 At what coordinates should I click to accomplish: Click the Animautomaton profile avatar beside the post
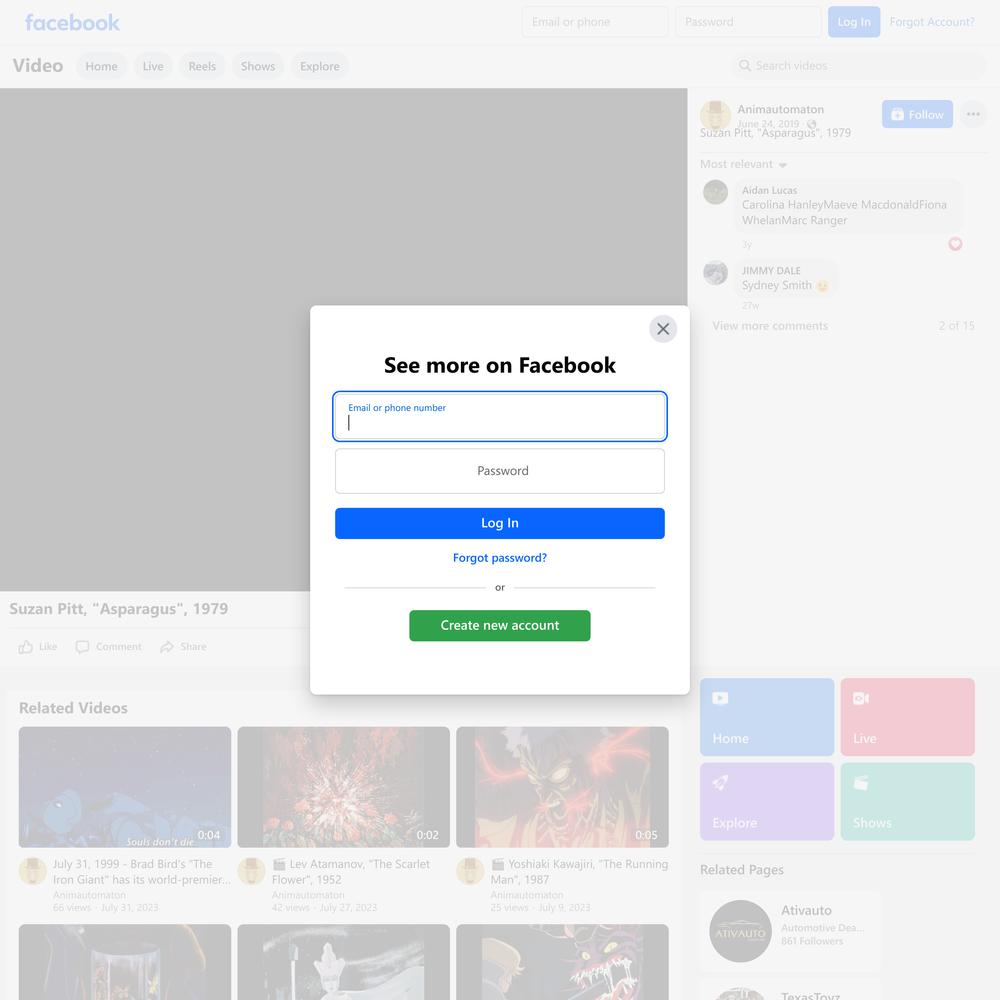point(715,115)
